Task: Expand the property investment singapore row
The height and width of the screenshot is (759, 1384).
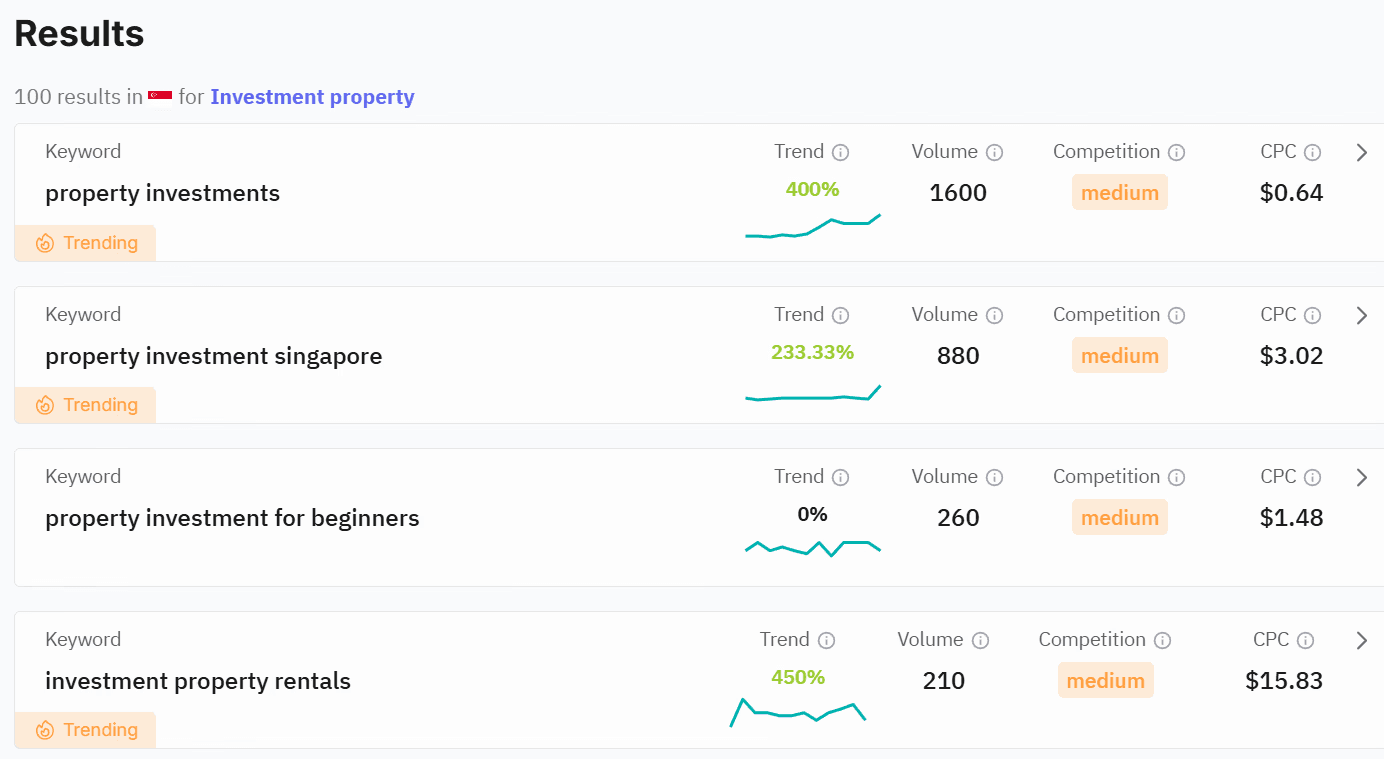Action: [1361, 315]
